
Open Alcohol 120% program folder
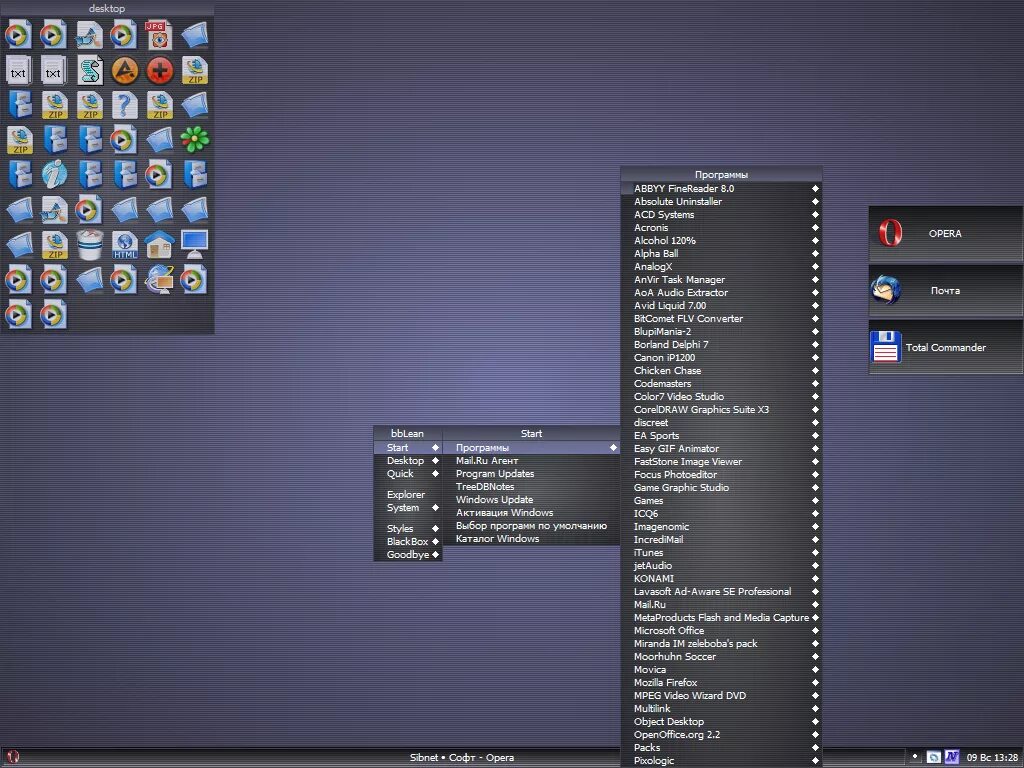pyautogui.click(x=721, y=241)
